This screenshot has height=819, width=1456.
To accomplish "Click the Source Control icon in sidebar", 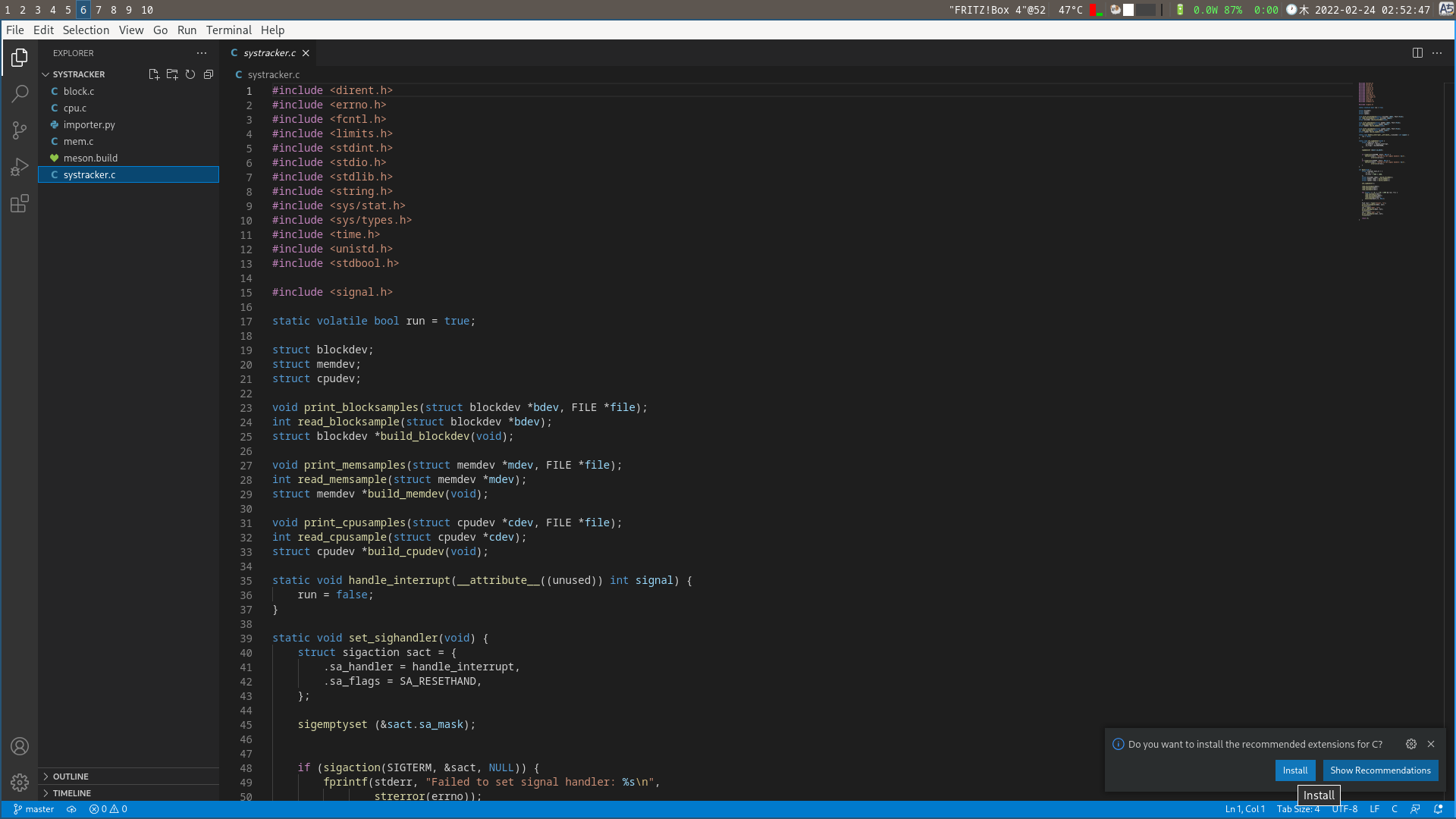I will pos(20,131).
